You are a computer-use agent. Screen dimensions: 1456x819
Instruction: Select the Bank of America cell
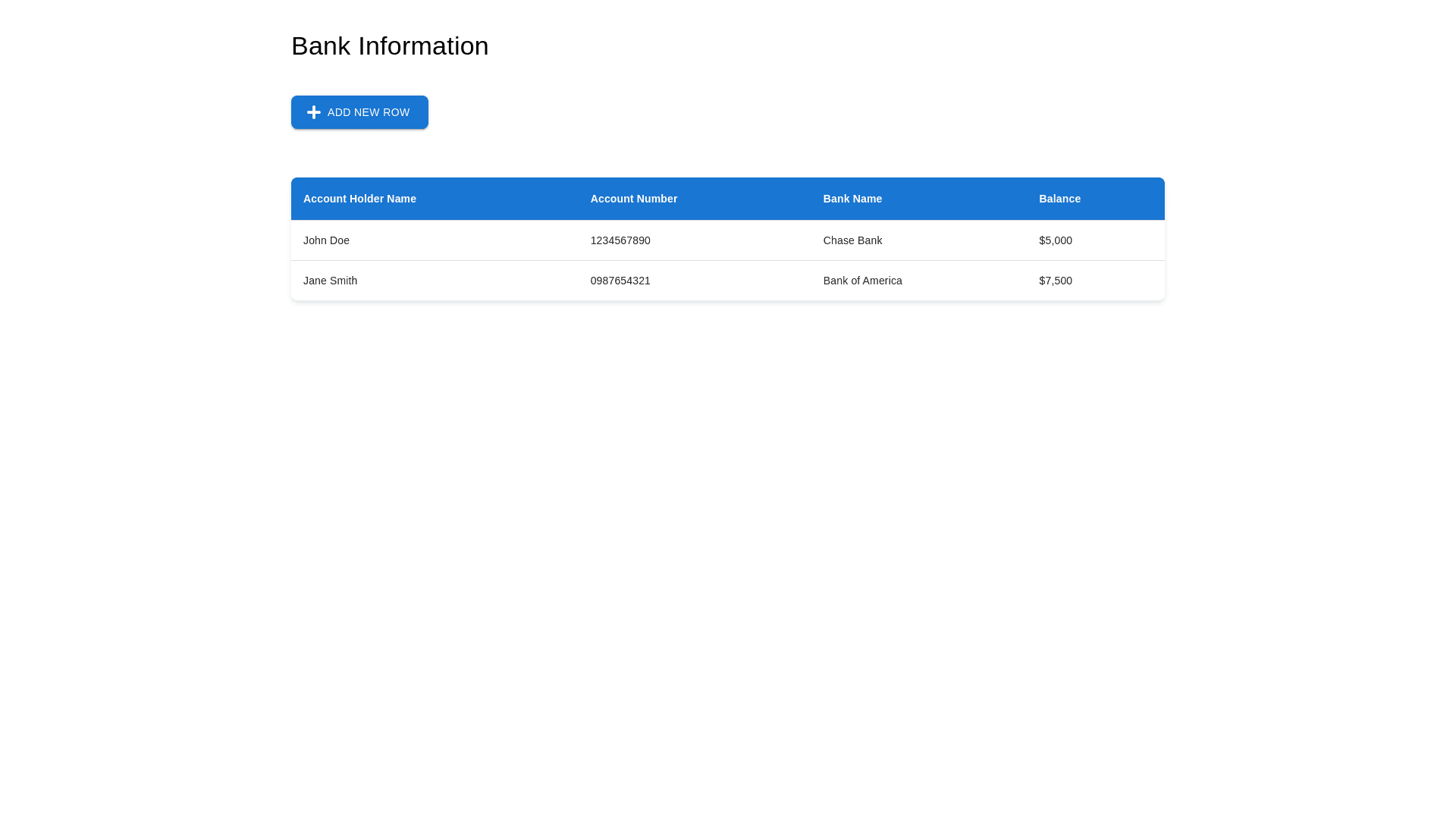tap(862, 281)
